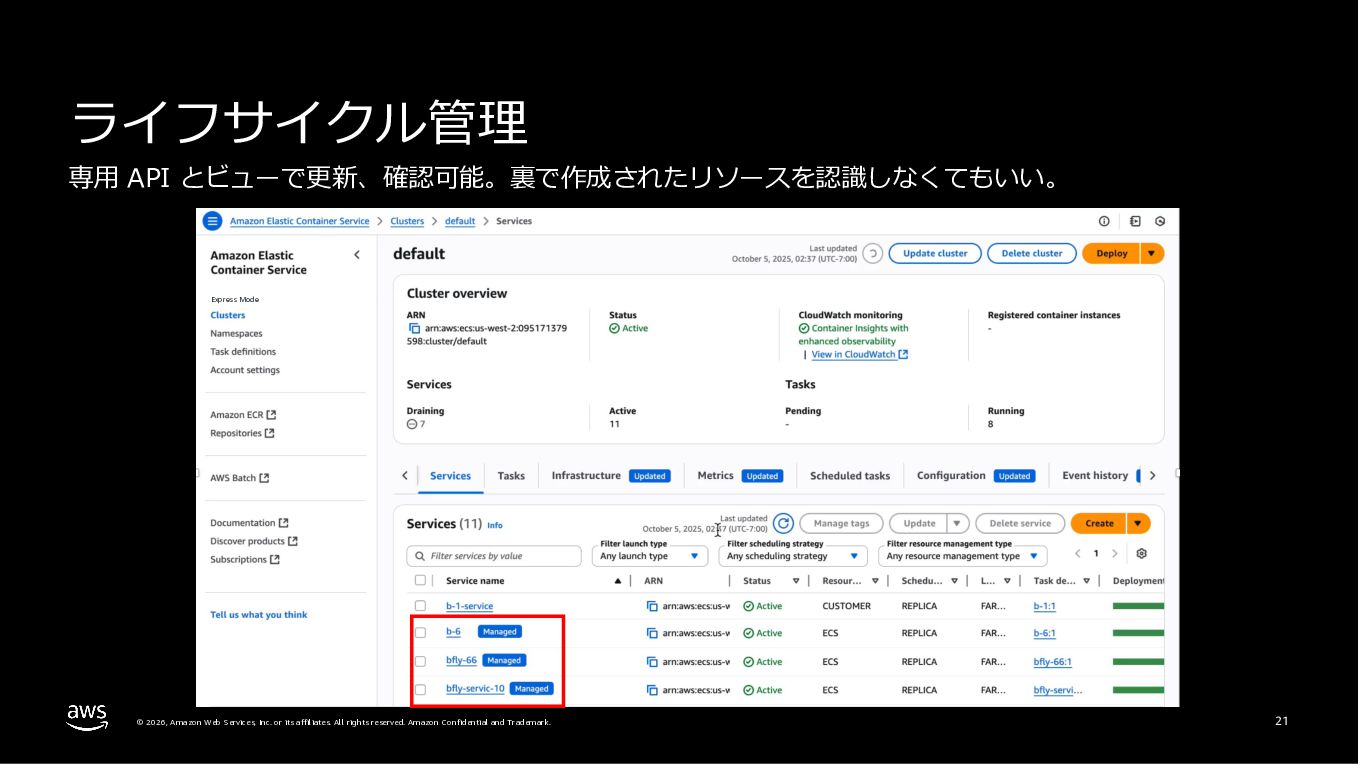Click the clock icon in top-right header
This screenshot has width=1361, height=765.
coord(1160,221)
